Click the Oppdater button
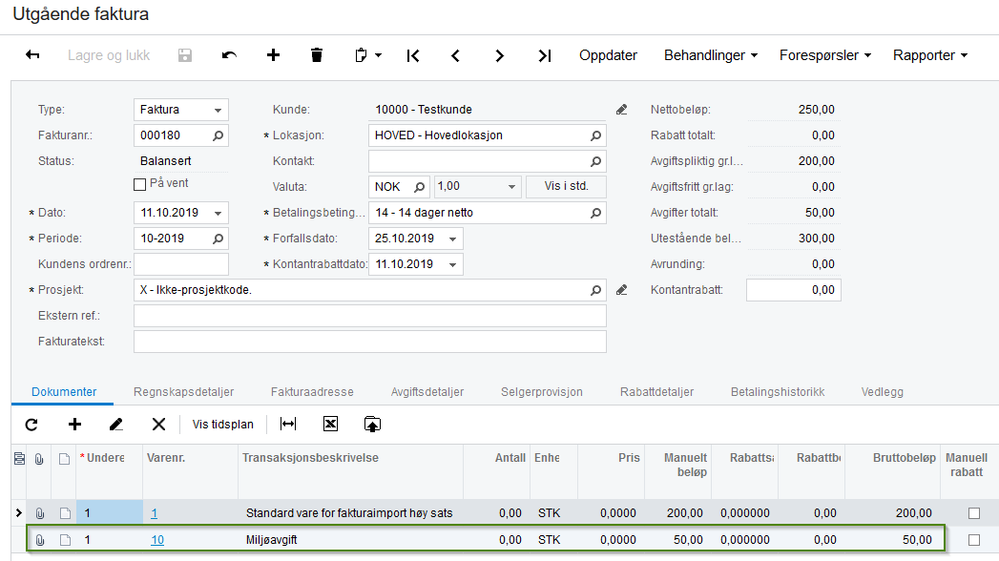 tap(608, 56)
